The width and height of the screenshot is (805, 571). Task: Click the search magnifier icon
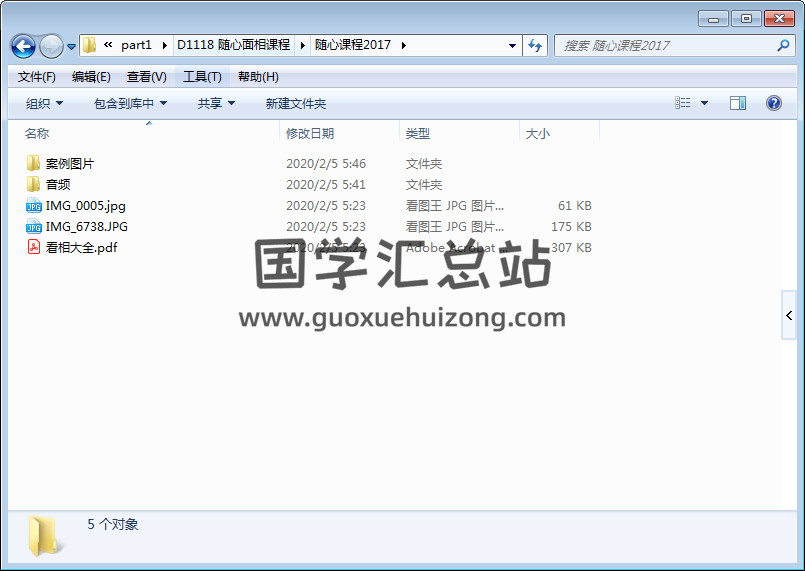pos(783,45)
